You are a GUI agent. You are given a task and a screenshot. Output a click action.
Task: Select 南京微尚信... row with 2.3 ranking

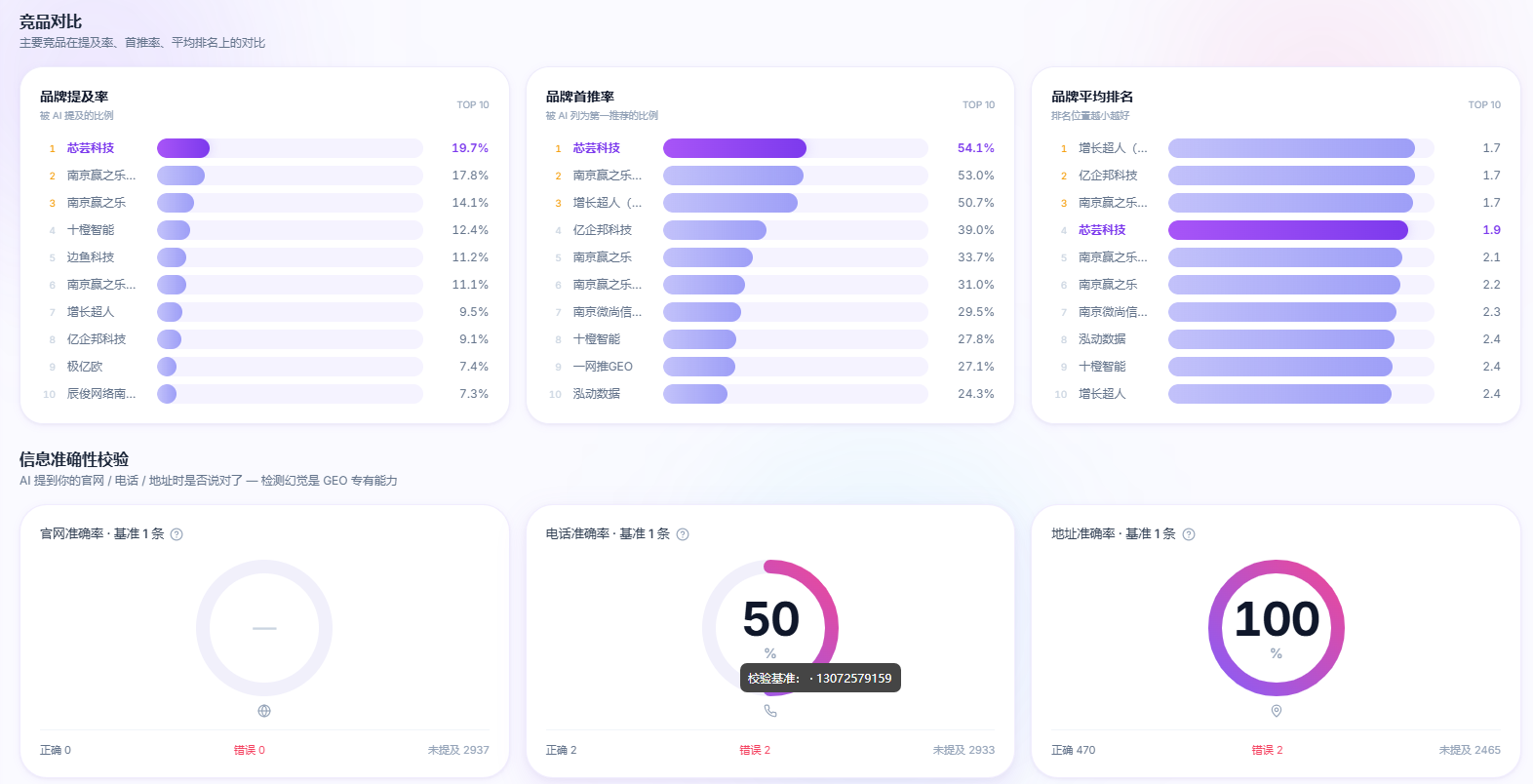pyautogui.click(x=1277, y=312)
